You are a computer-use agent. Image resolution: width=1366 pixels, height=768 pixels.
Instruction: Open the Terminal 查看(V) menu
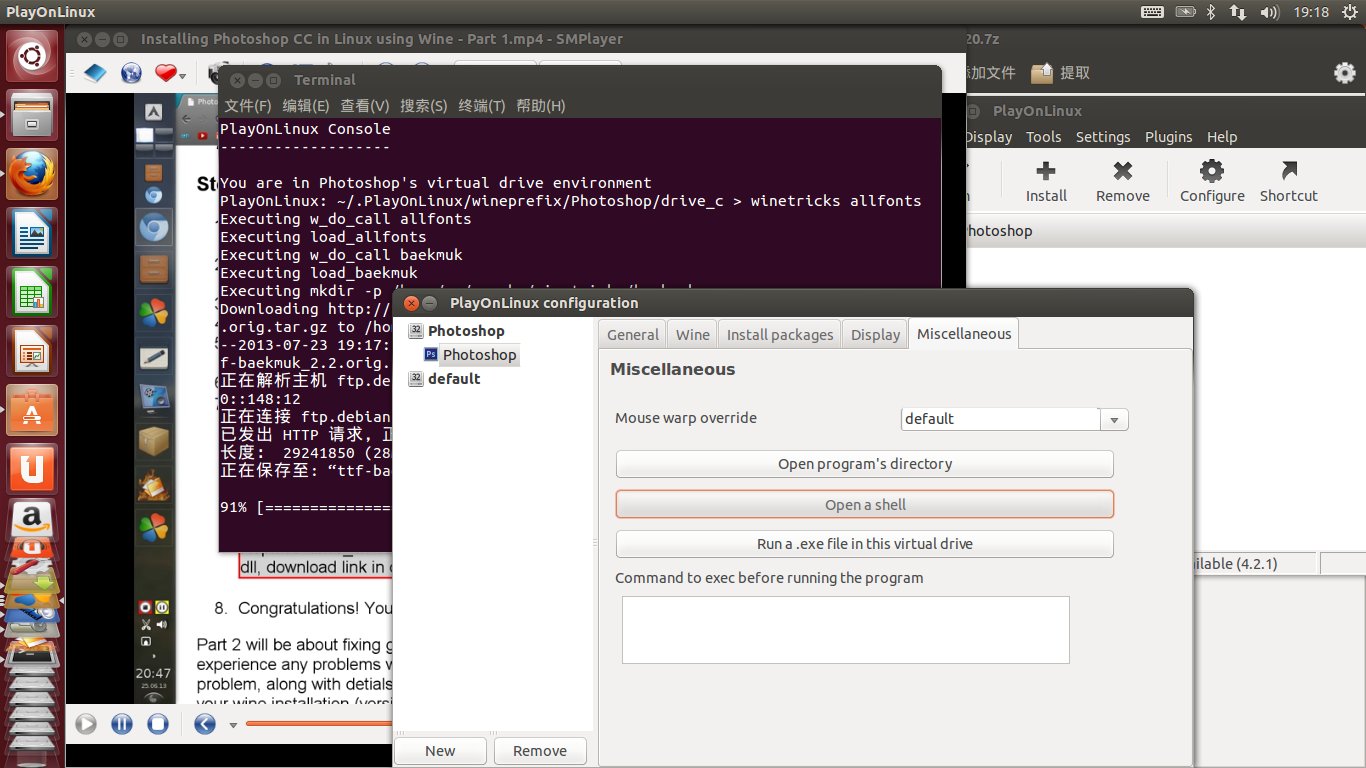[x=365, y=105]
